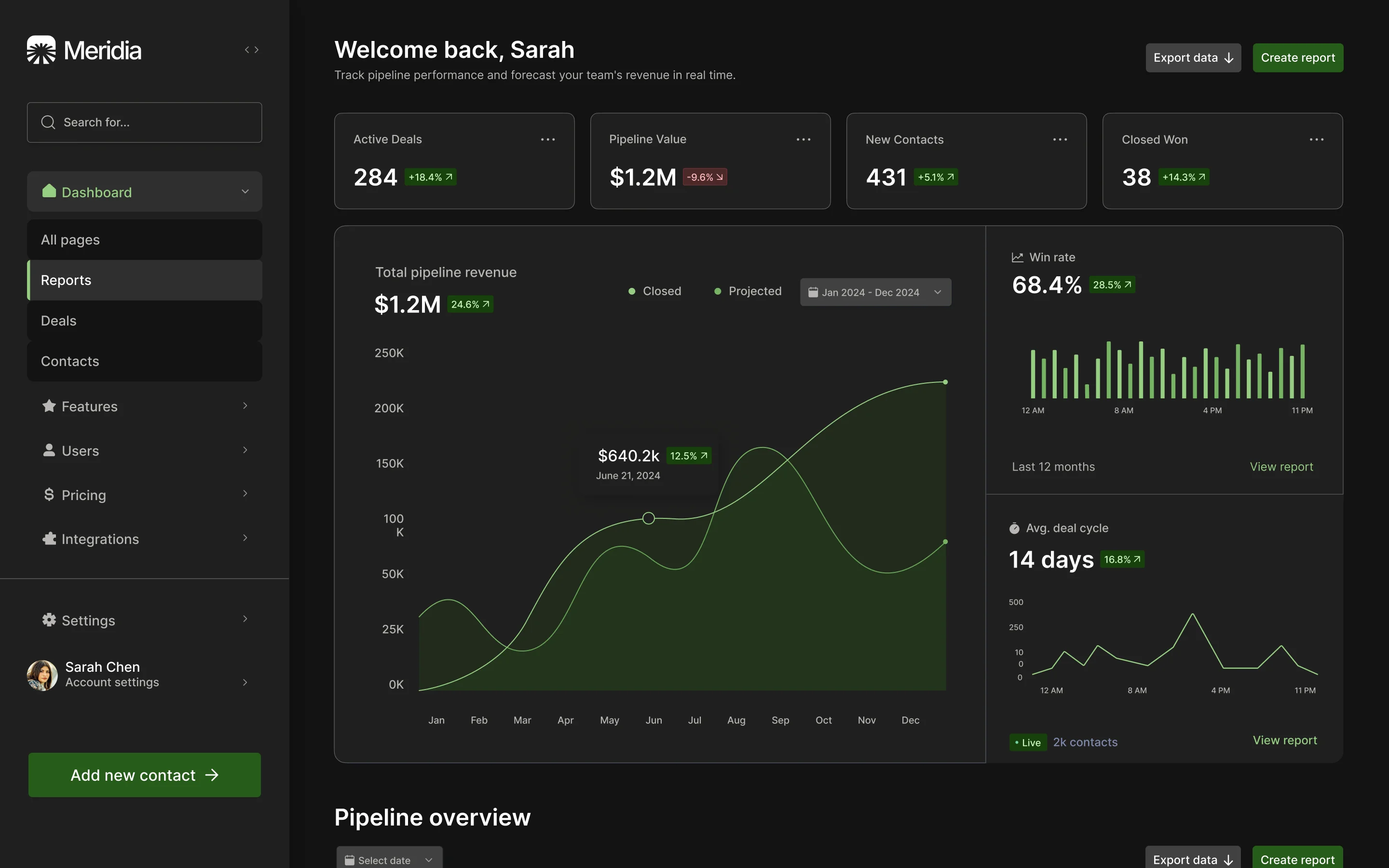Open Active Deals card three-dot menu
The width and height of the screenshot is (1389, 868).
coord(547,139)
